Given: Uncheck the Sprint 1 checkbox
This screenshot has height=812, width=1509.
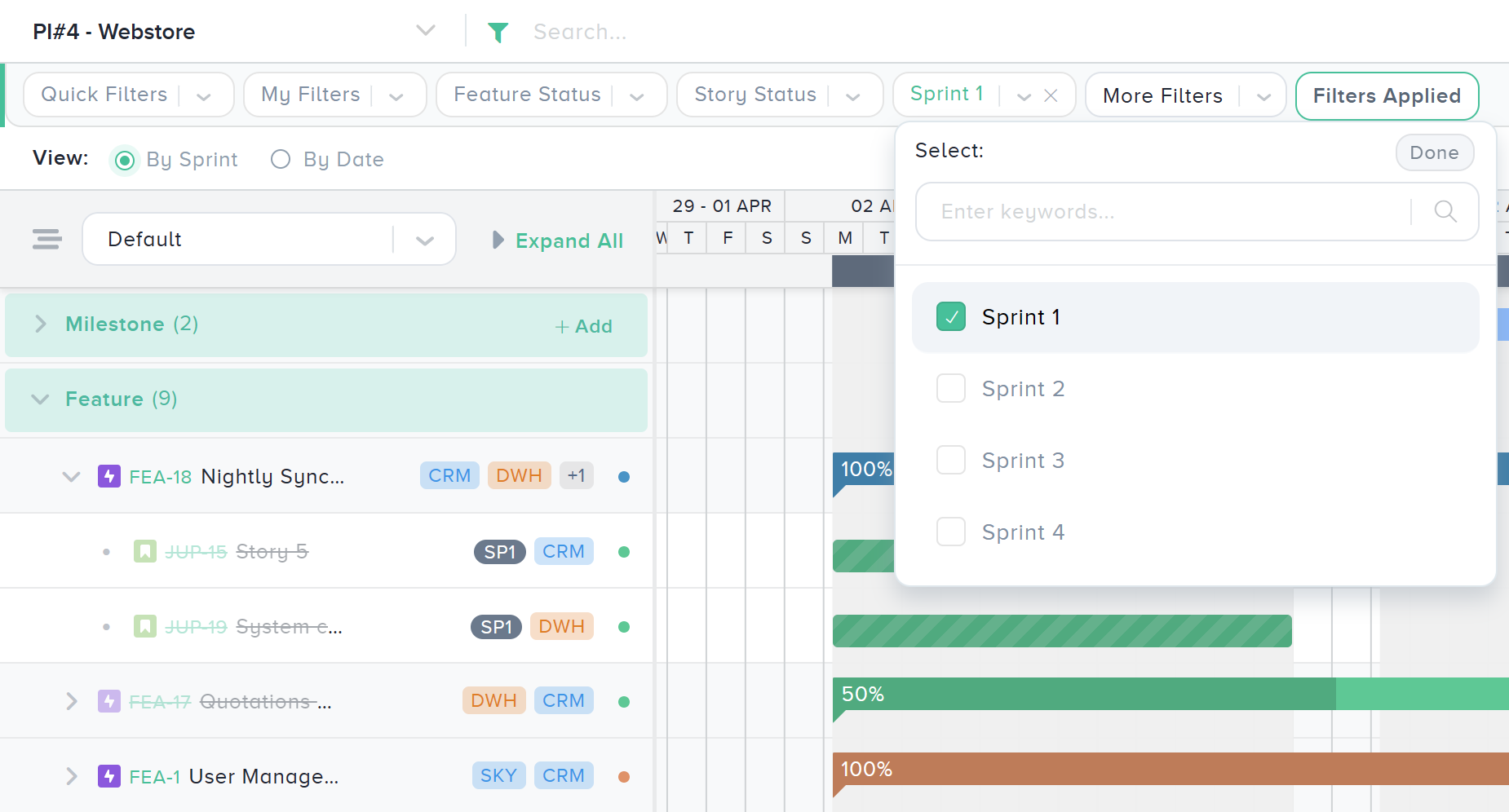Looking at the screenshot, I should click(x=950, y=316).
